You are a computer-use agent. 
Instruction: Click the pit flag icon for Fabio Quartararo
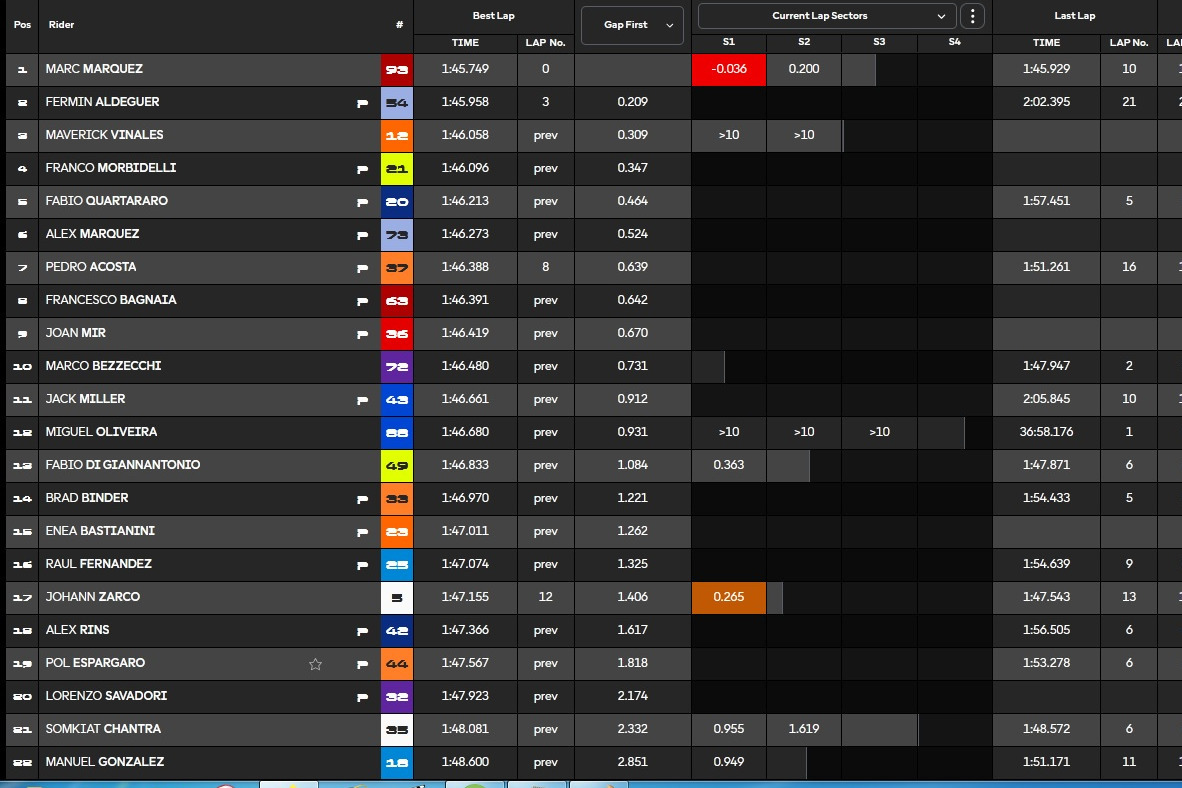pos(363,201)
